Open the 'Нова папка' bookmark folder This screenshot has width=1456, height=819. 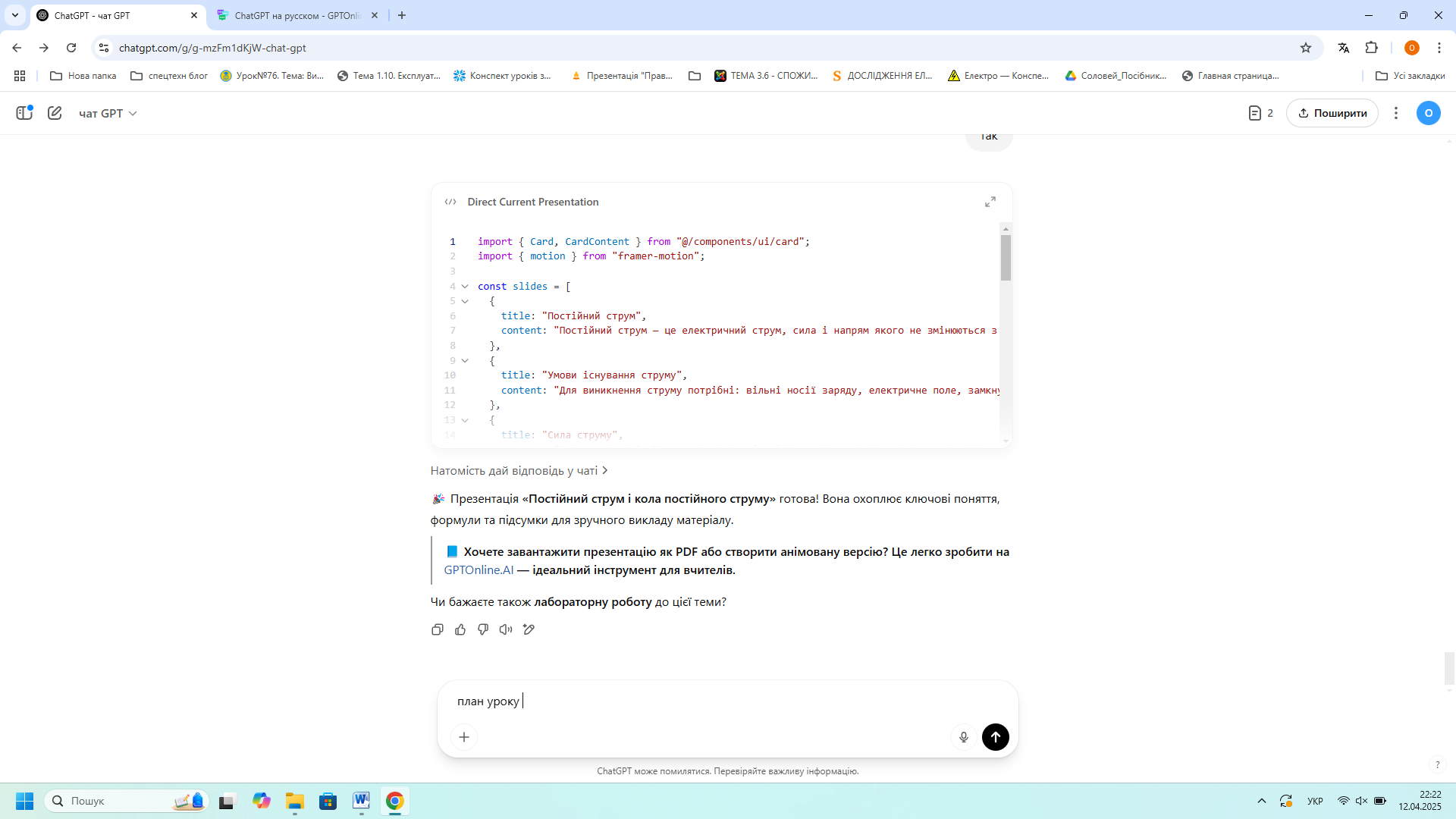pyautogui.click(x=83, y=76)
